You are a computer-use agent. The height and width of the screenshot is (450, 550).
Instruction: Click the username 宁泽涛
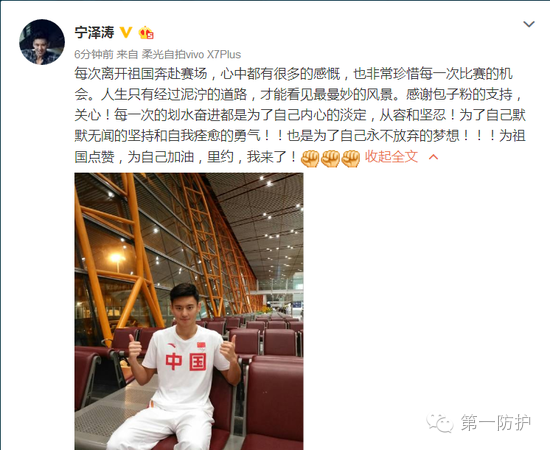(x=94, y=33)
